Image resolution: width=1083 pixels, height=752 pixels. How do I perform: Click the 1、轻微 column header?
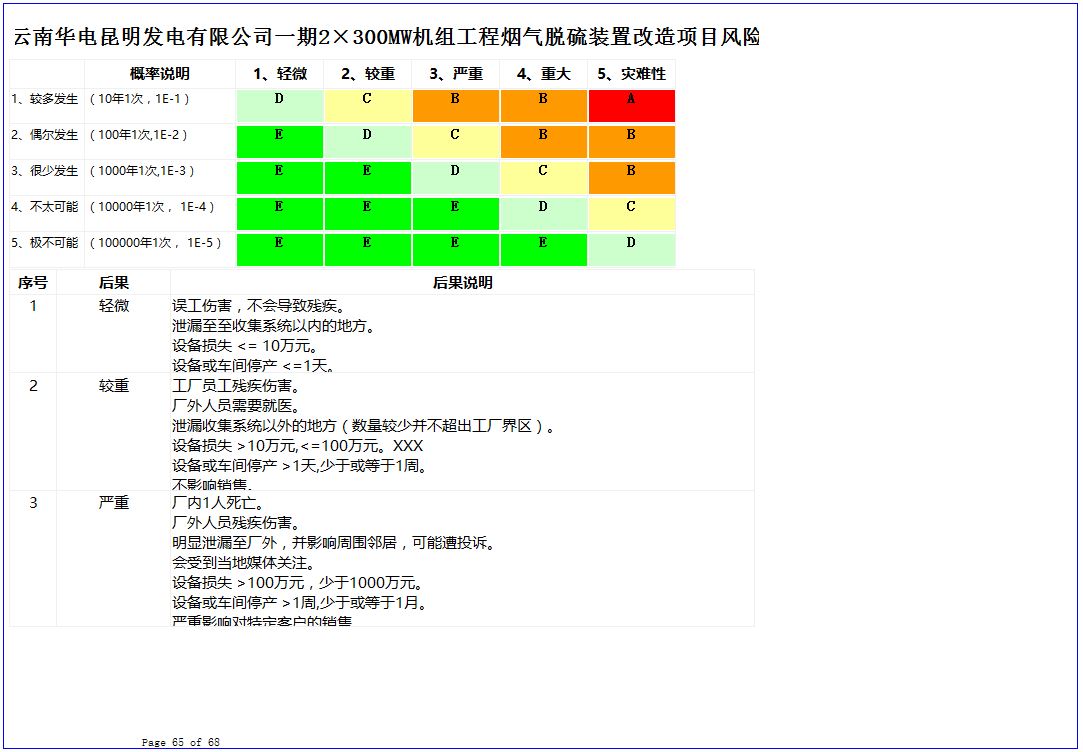tap(280, 74)
